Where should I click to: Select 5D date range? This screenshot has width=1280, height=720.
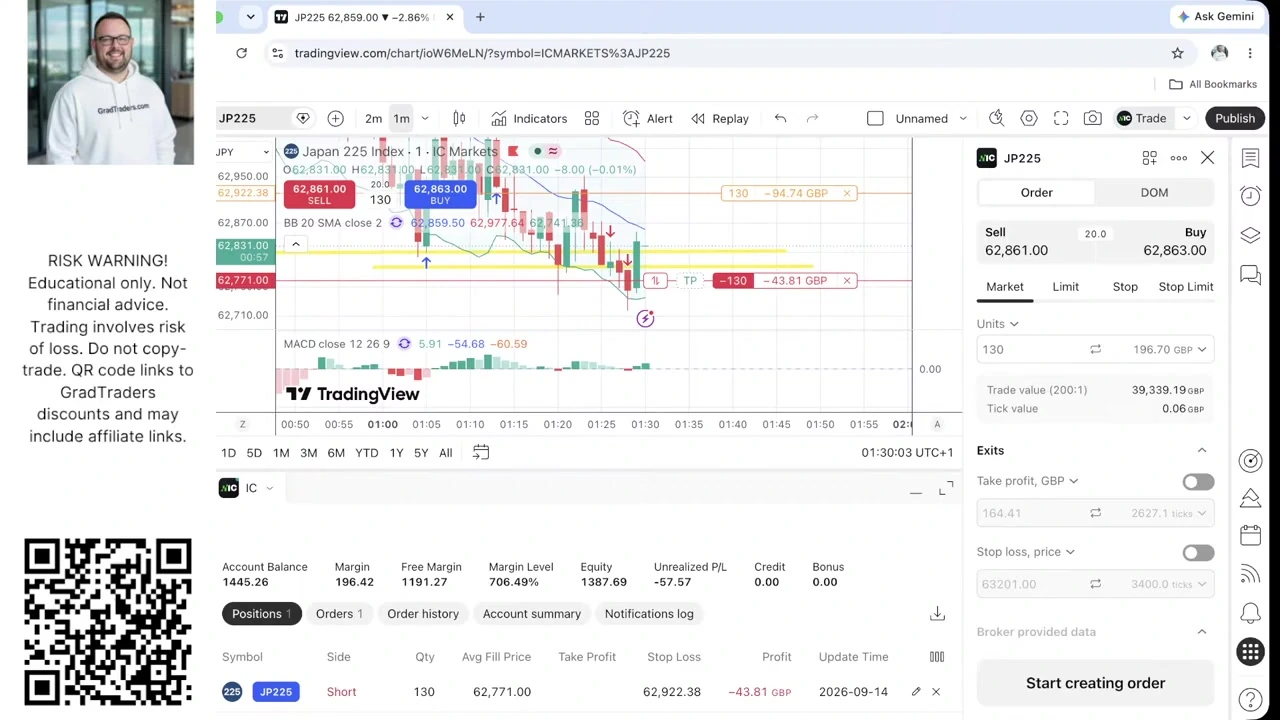point(254,453)
